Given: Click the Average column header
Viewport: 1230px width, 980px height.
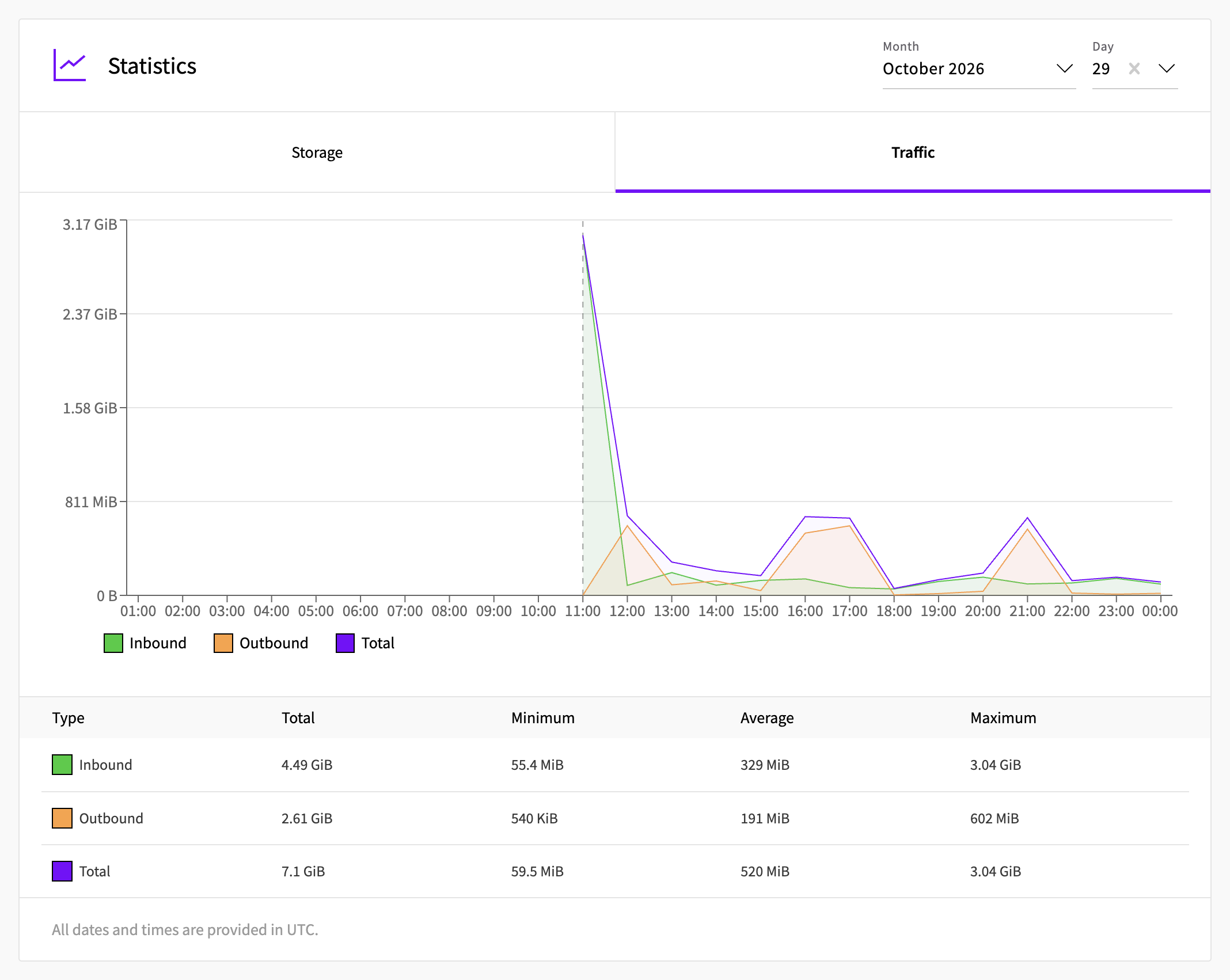Looking at the screenshot, I should [x=767, y=718].
